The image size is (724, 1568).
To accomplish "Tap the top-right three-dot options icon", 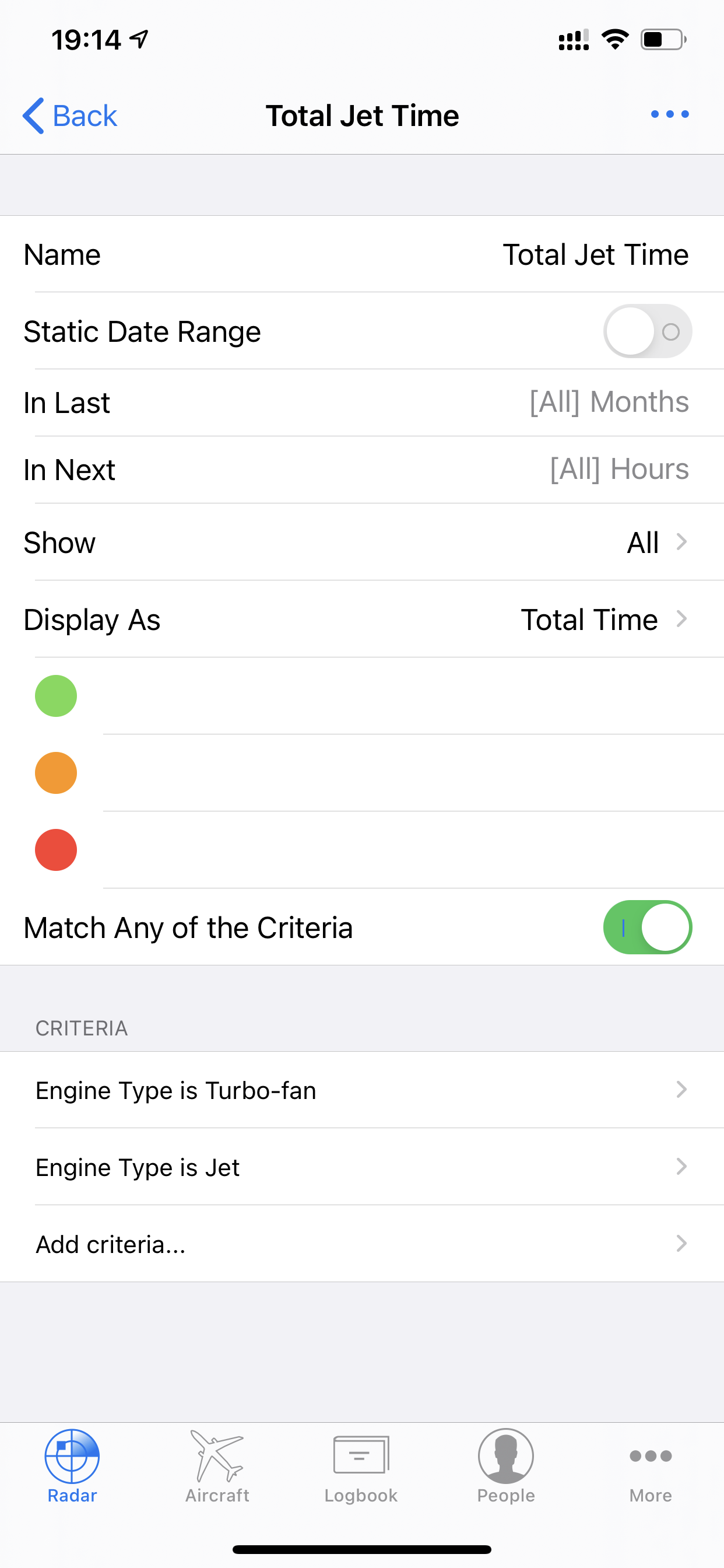I will point(669,114).
